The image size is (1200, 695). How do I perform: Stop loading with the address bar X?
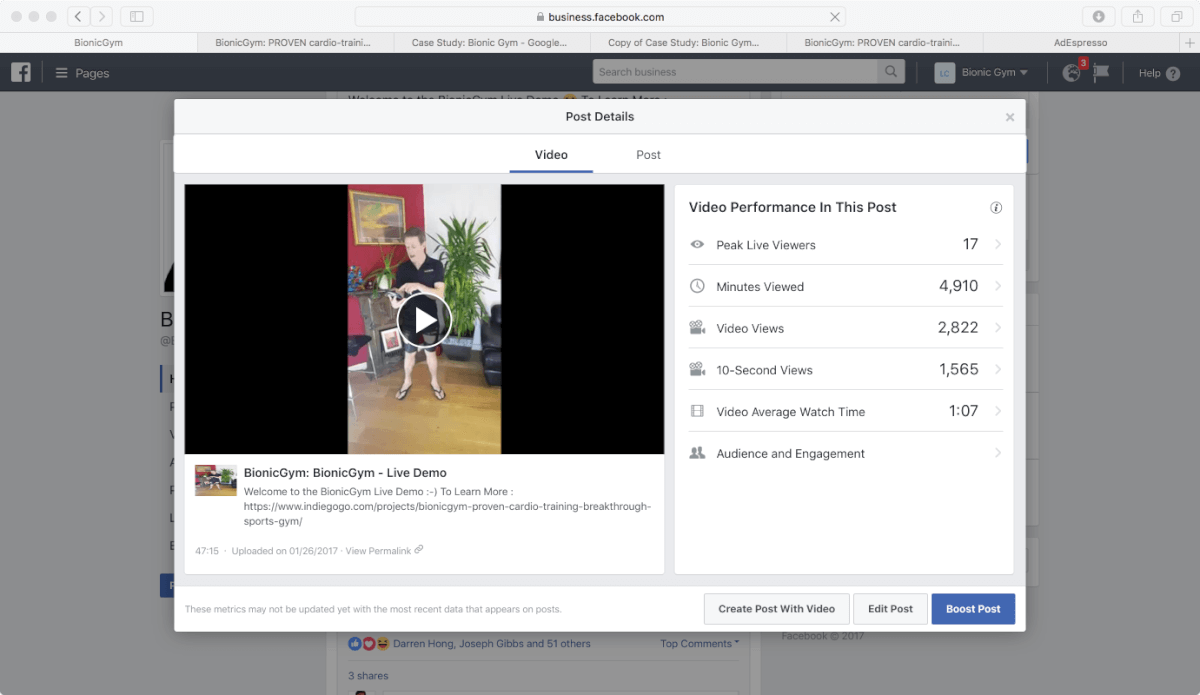click(835, 17)
